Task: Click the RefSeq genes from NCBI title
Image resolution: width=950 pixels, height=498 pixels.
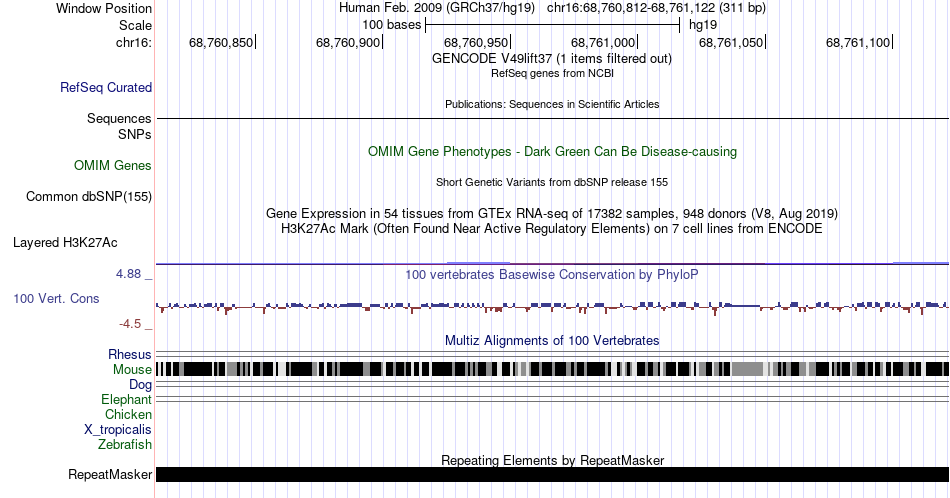Action: tap(552, 73)
